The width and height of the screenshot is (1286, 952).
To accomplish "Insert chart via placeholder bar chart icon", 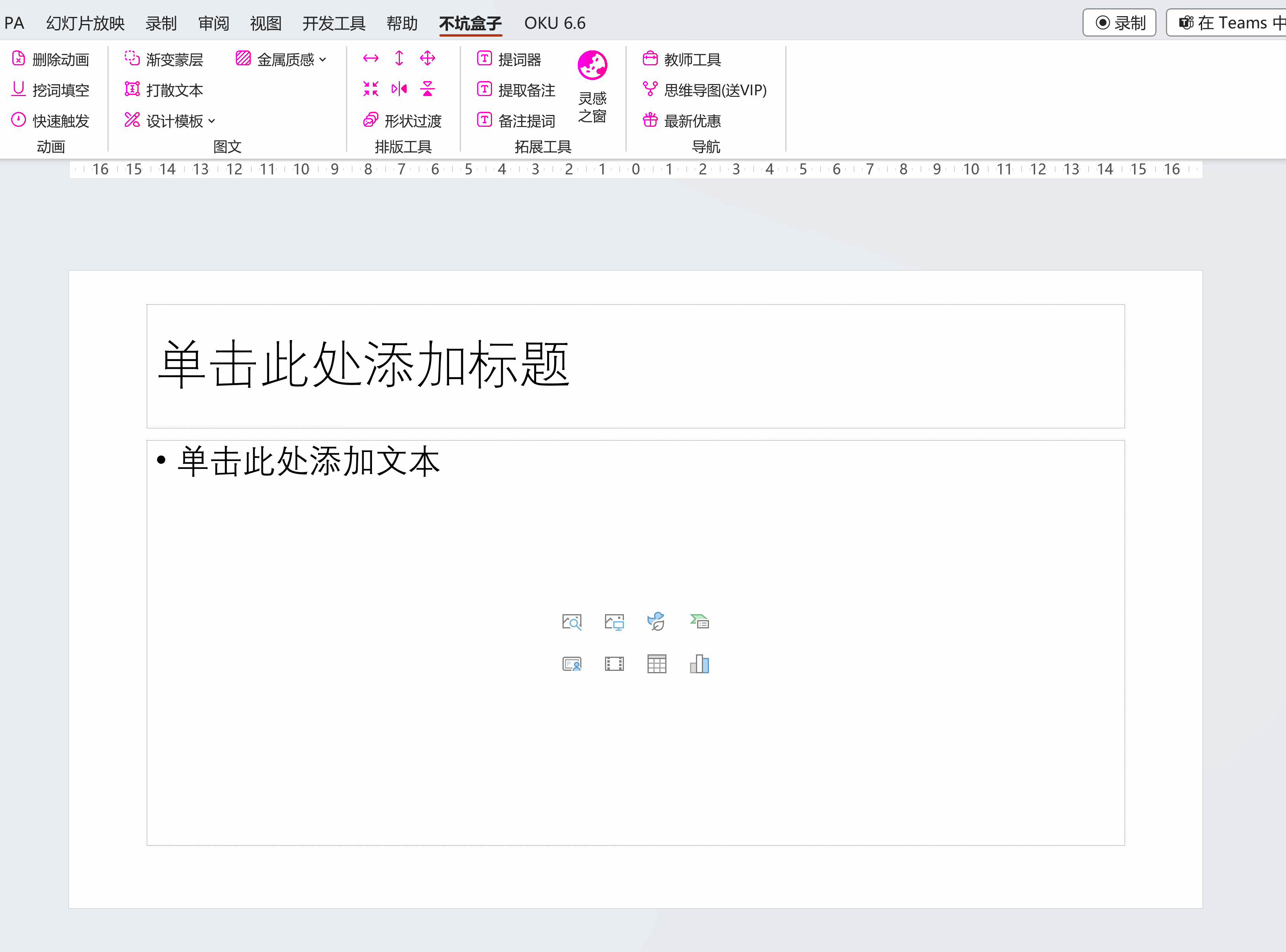I will [699, 664].
